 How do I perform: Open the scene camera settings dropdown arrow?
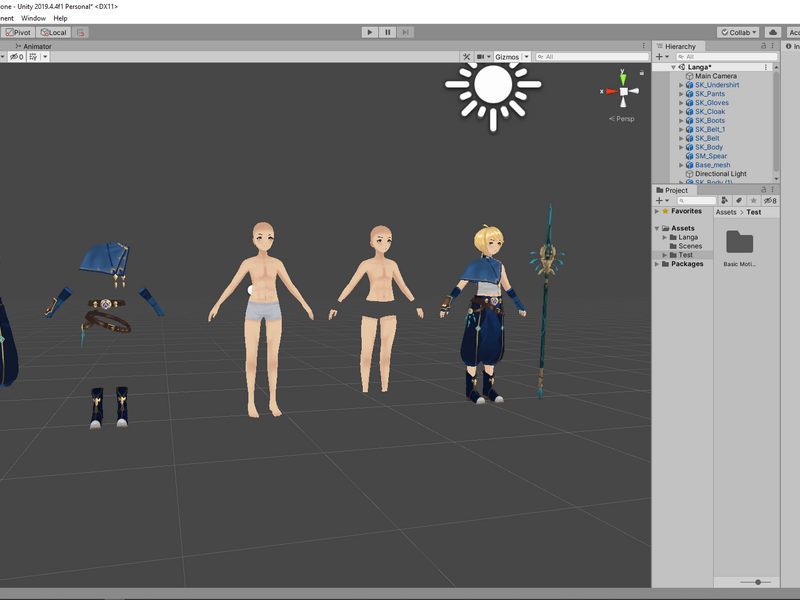489,57
